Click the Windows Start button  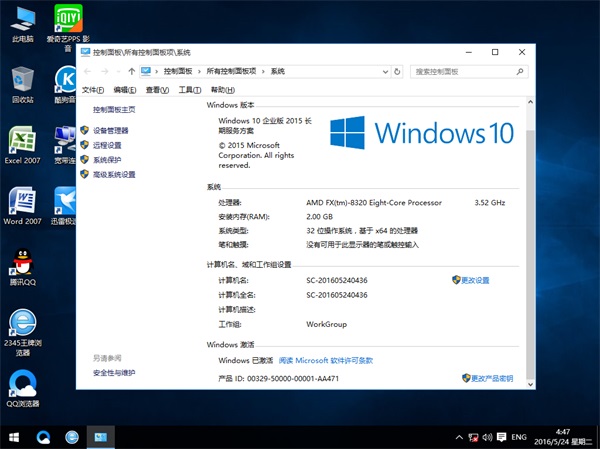click(x=14, y=437)
